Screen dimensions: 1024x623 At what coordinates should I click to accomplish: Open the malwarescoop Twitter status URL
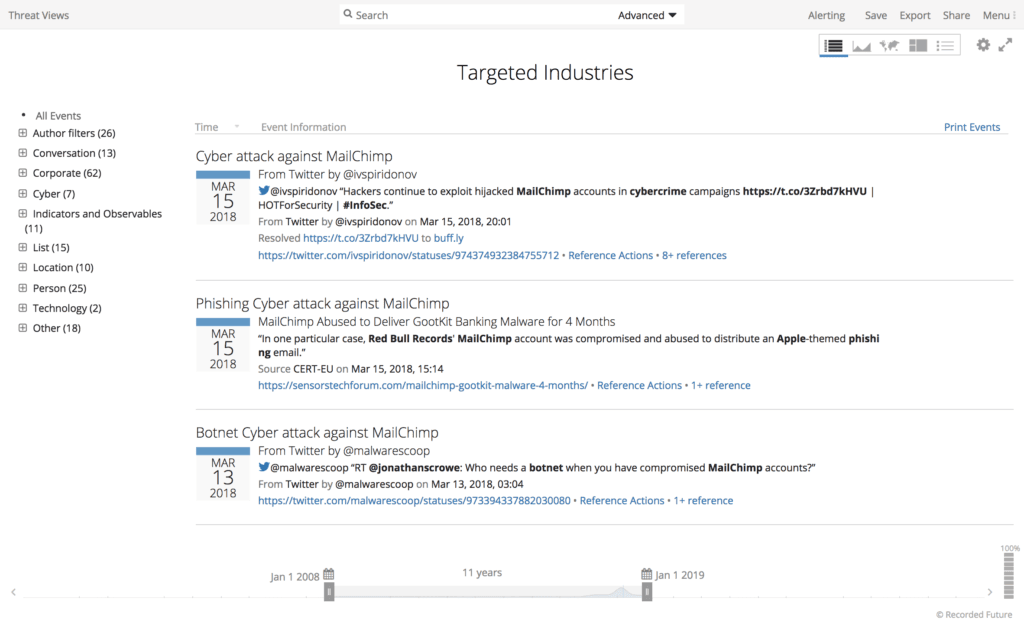pyautogui.click(x=414, y=500)
